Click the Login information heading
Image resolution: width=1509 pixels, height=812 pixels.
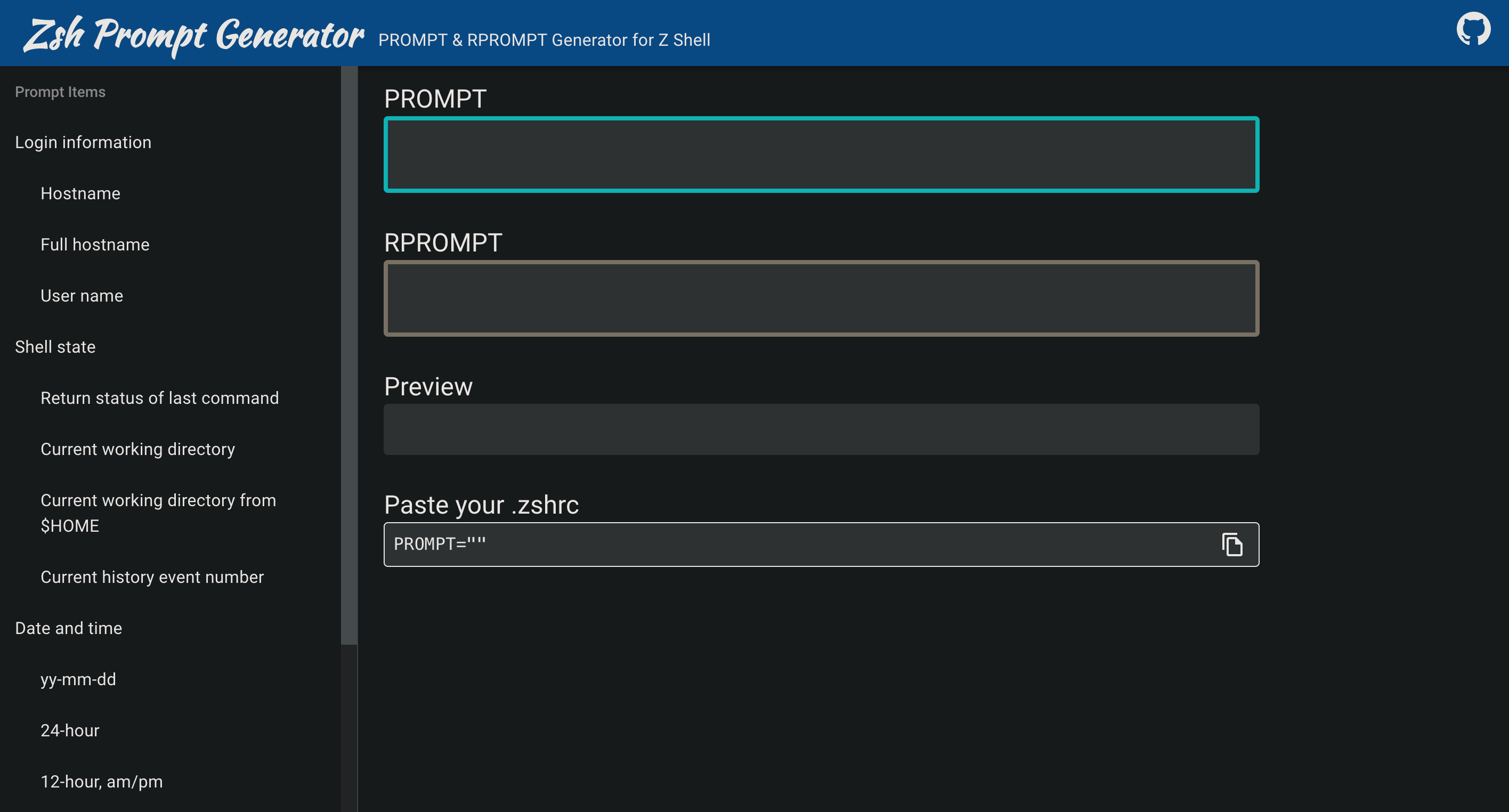[83, 142]
